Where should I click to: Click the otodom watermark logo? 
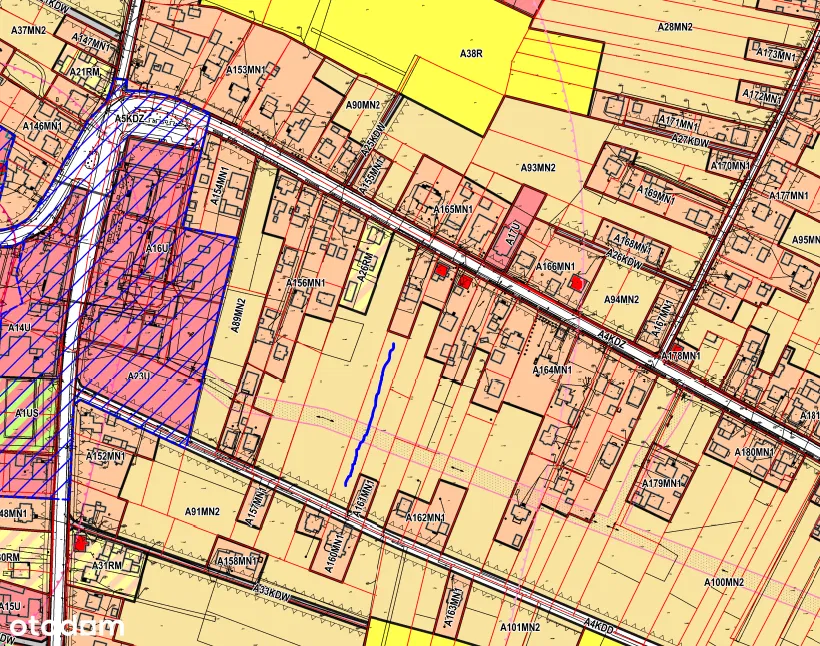pos(66,627)
